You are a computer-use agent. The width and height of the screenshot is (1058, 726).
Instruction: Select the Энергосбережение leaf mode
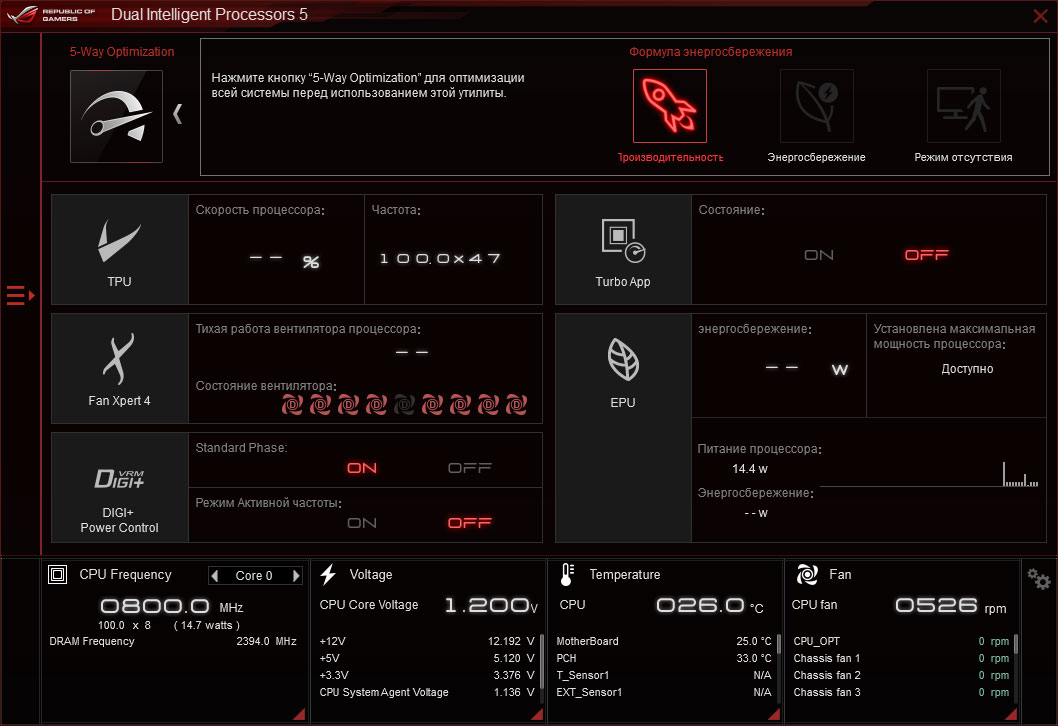click(x=816, y=106)
